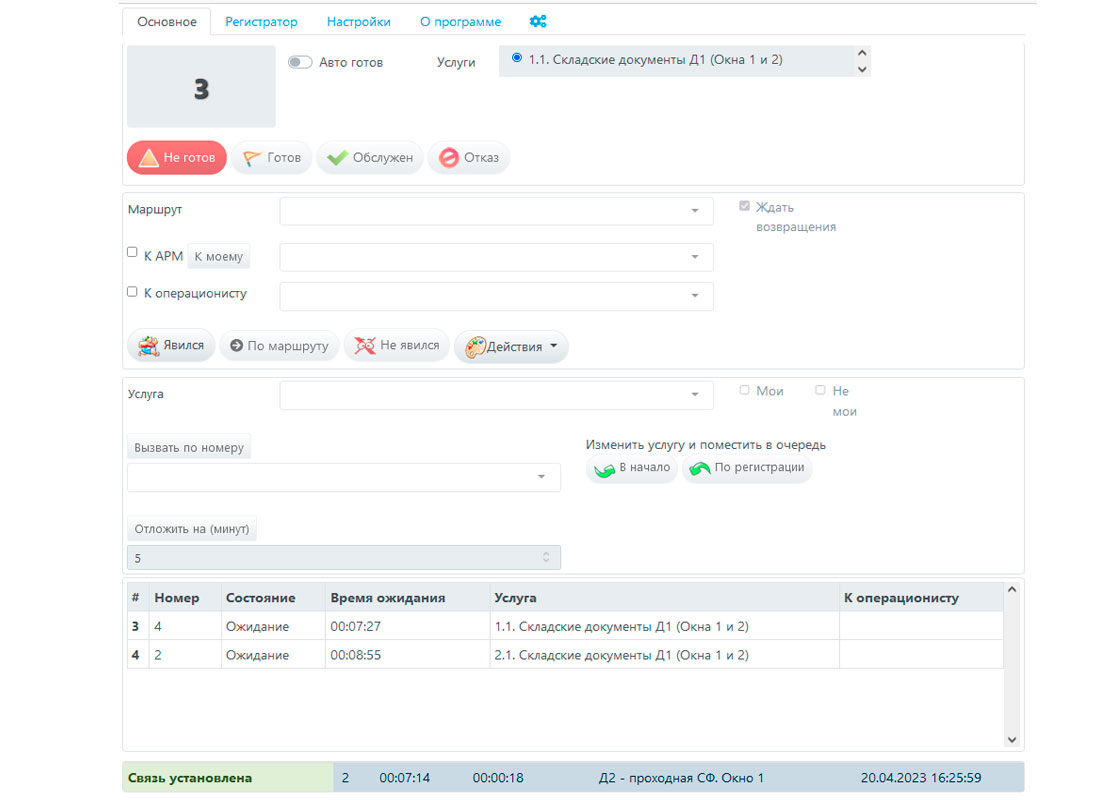Click the green checkmark on Обслужен

tap(337, 158)
